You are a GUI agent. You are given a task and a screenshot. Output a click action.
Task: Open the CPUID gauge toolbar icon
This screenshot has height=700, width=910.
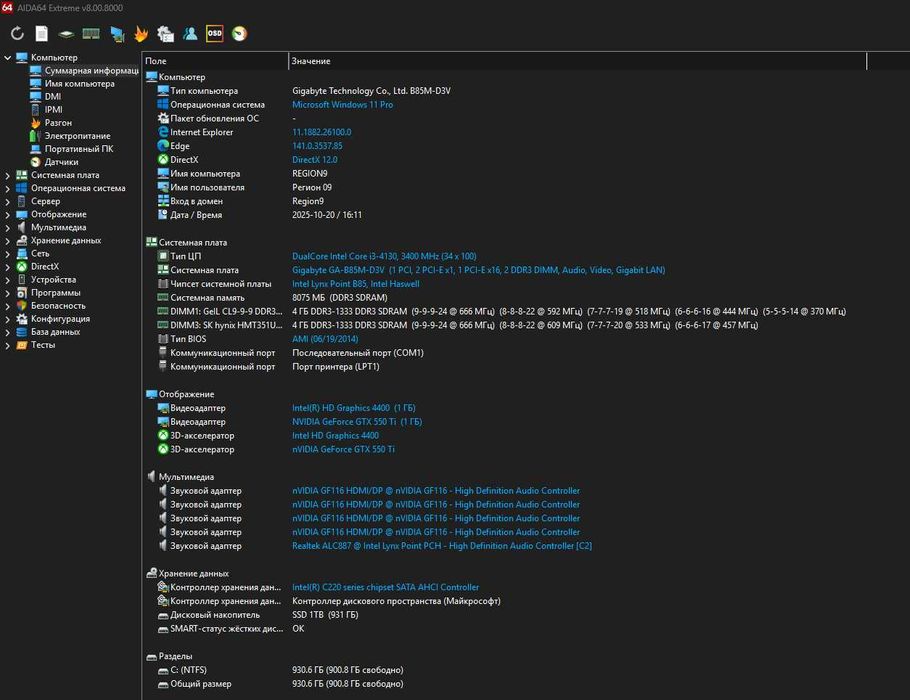click(239, 34)
